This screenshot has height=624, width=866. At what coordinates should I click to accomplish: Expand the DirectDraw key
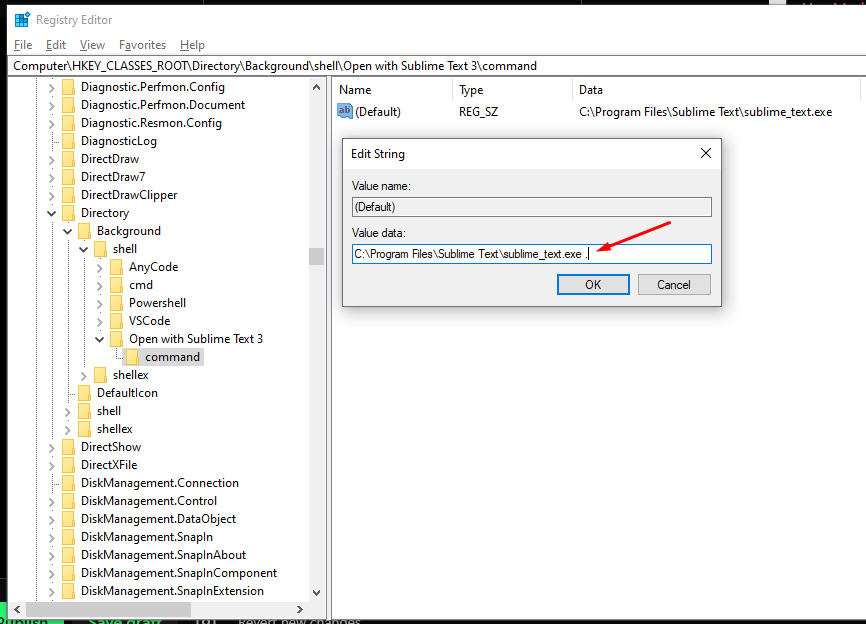[51, 160]
